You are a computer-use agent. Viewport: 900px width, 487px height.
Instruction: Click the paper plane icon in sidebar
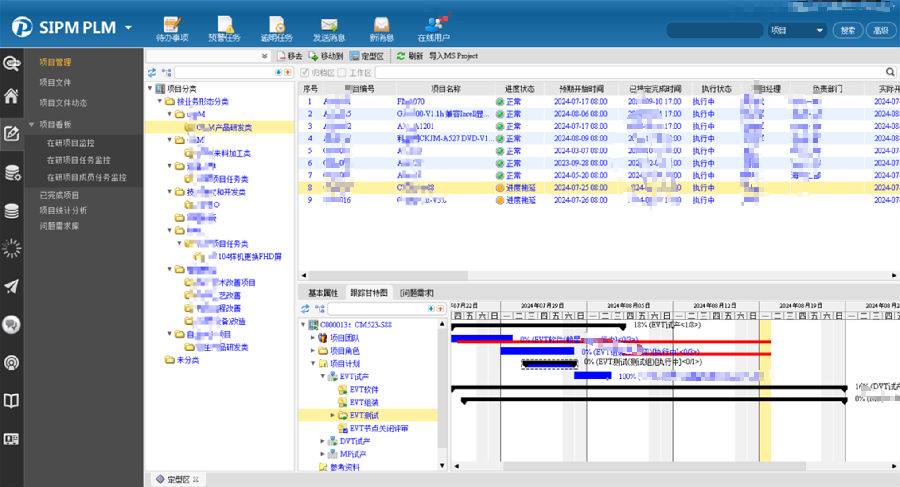(x=12, y=286)
